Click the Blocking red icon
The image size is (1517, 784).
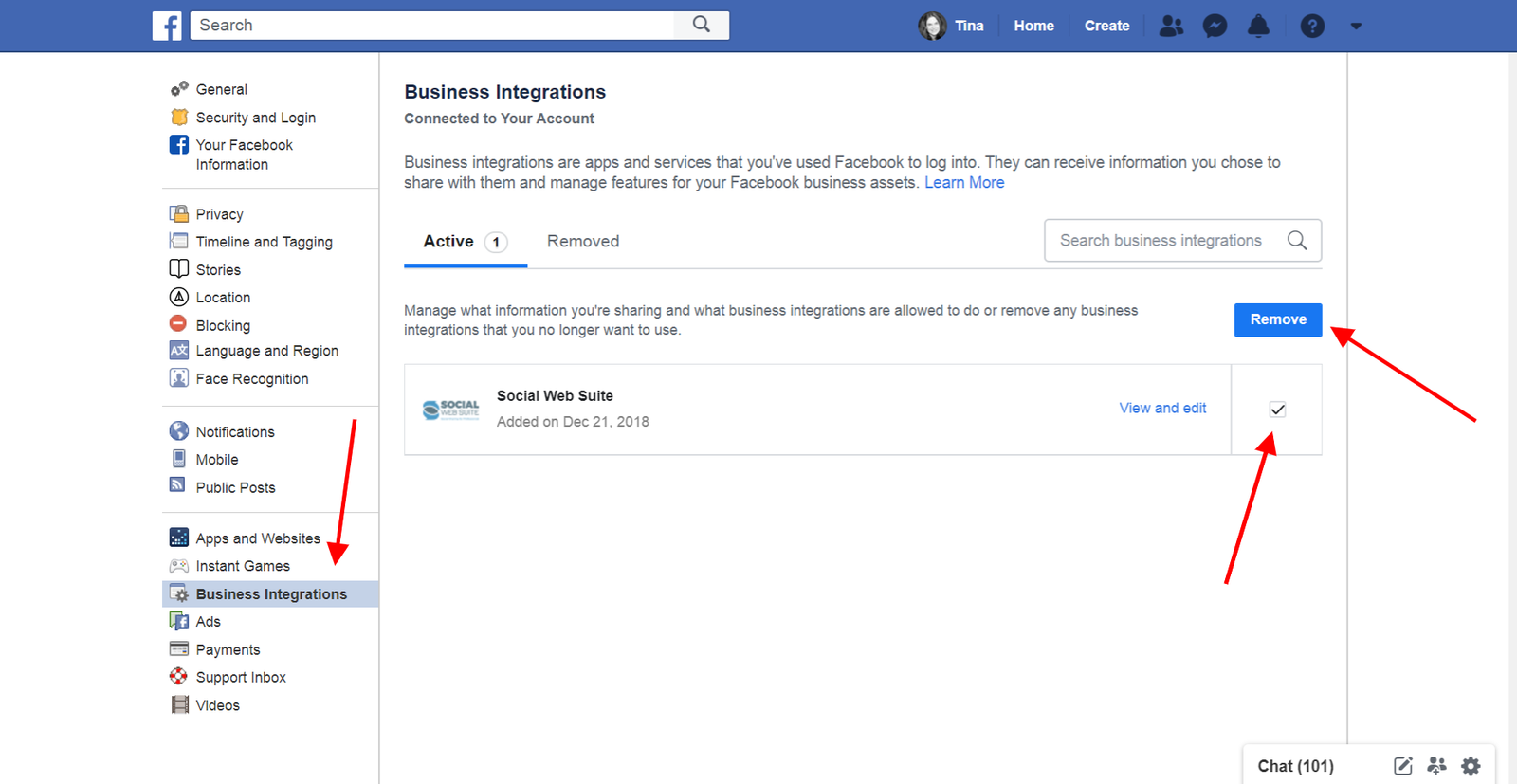click(x=178, y=323)
